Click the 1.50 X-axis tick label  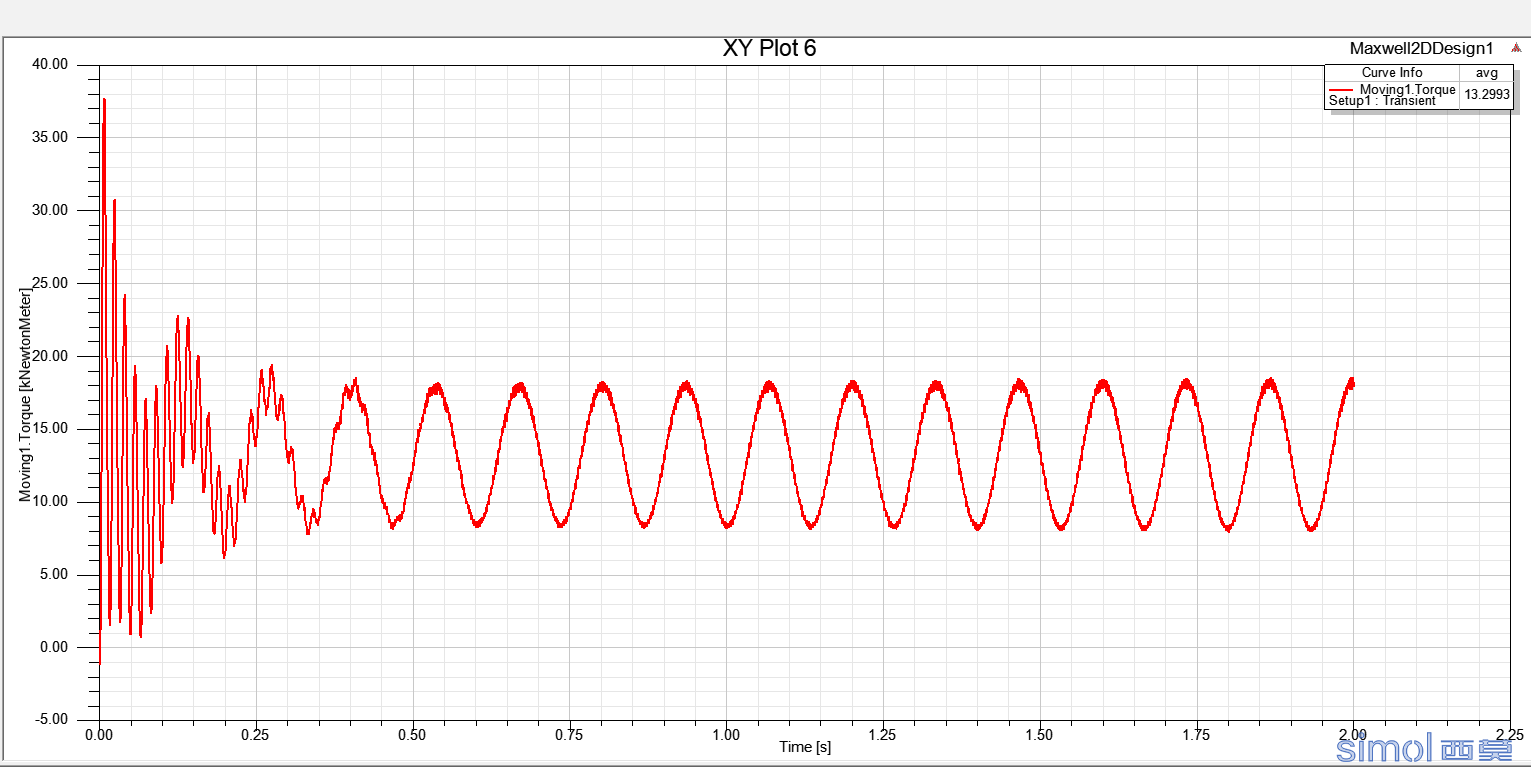1040,734
